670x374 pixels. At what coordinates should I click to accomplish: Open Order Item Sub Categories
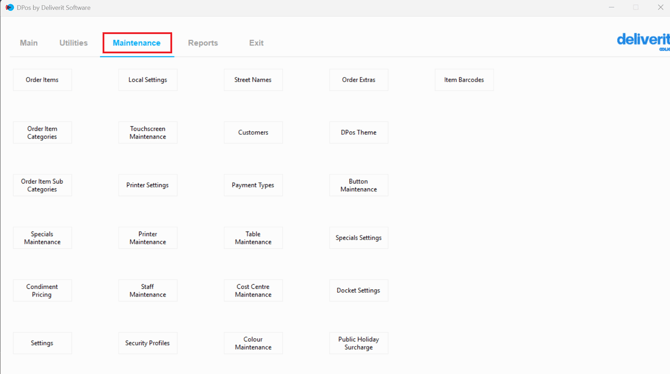click(x=42, y=185)
